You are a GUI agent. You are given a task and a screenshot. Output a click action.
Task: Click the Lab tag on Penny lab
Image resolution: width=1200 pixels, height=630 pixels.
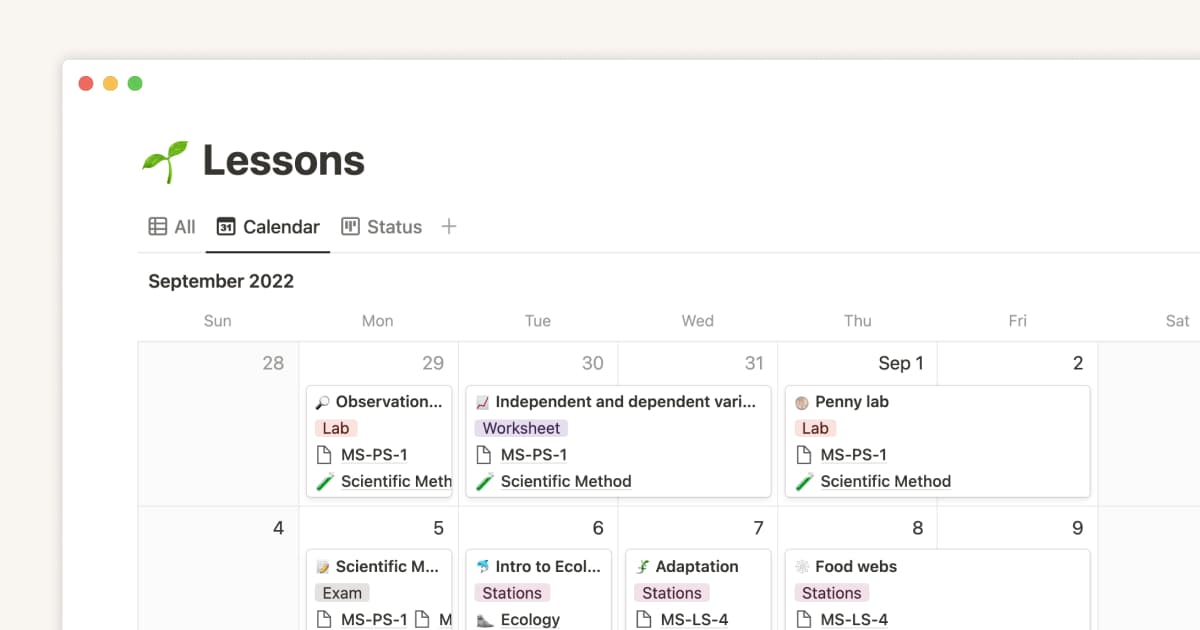(815, 428)
